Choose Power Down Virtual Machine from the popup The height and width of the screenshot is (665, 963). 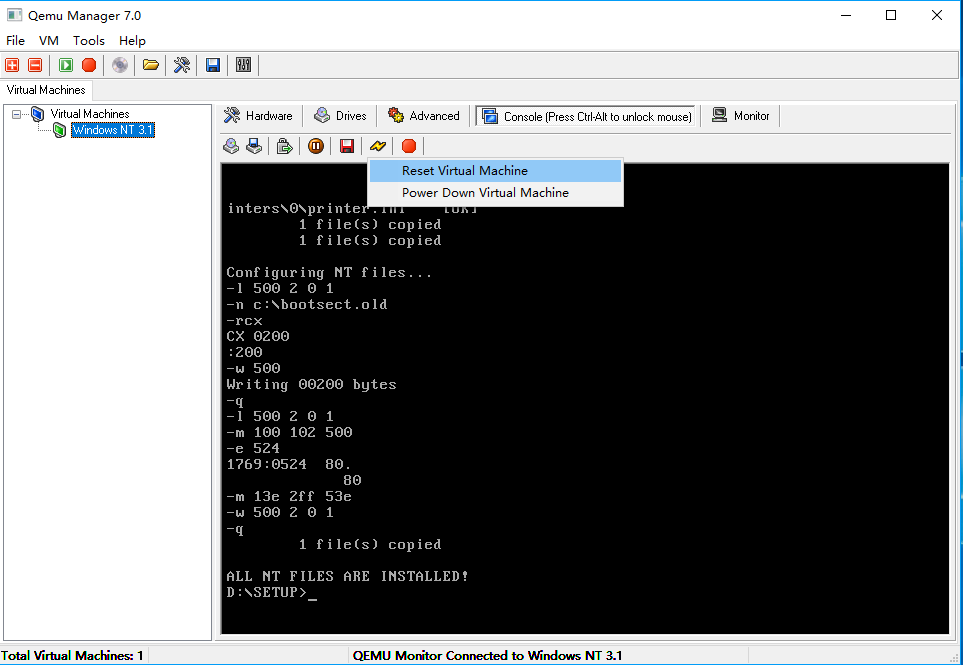pos(495,193)
